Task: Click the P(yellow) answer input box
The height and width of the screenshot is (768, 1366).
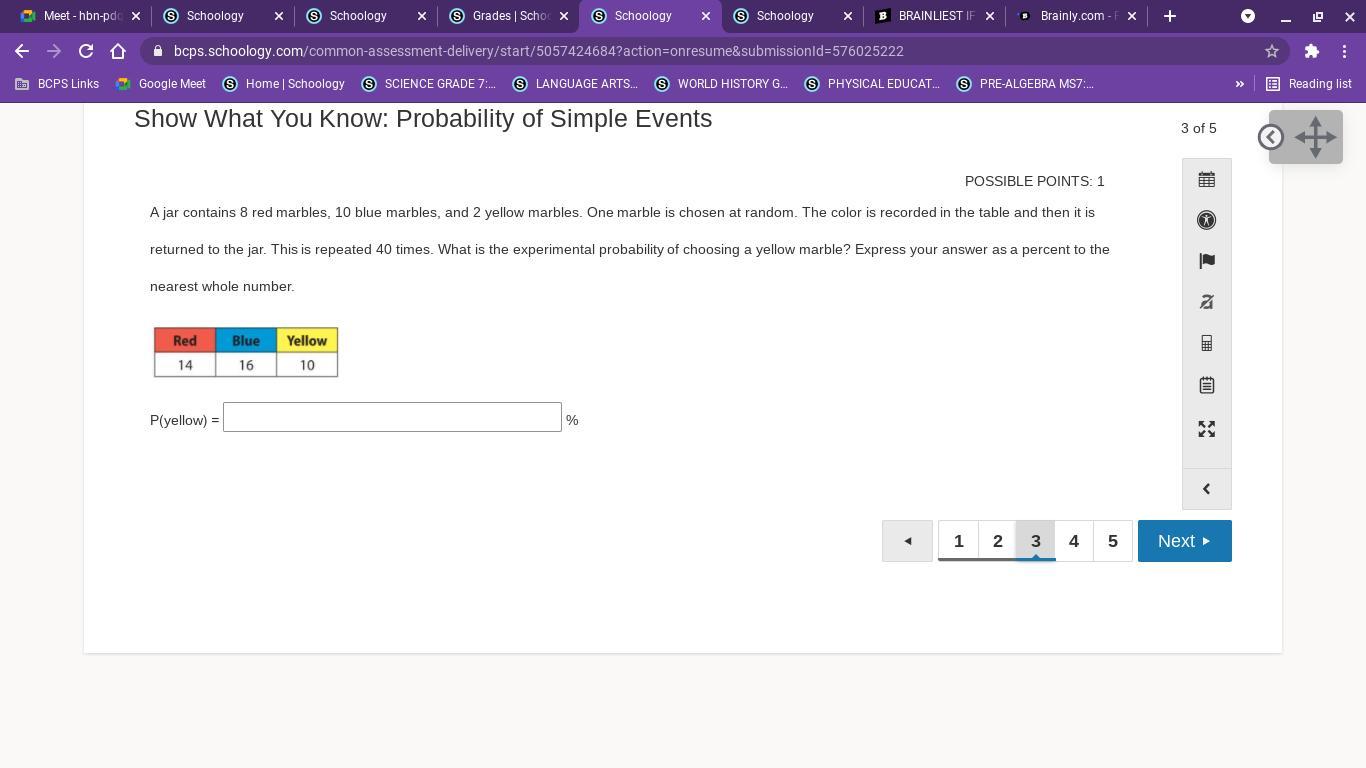Action: point(392,417)
